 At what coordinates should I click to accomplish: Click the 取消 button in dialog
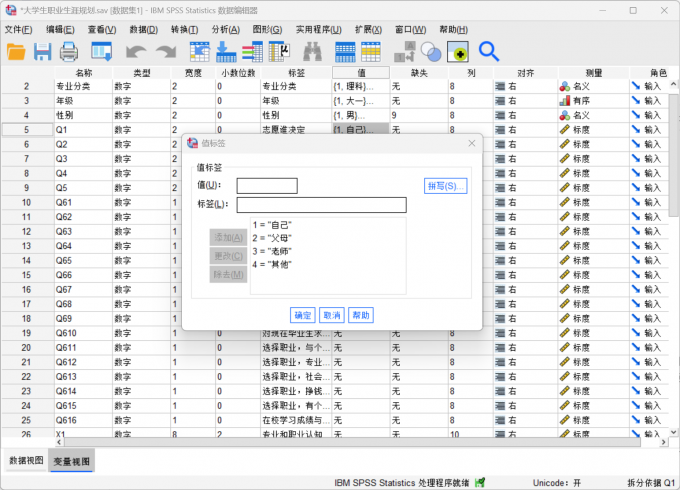pyautogui.click(x=332, y=315)
